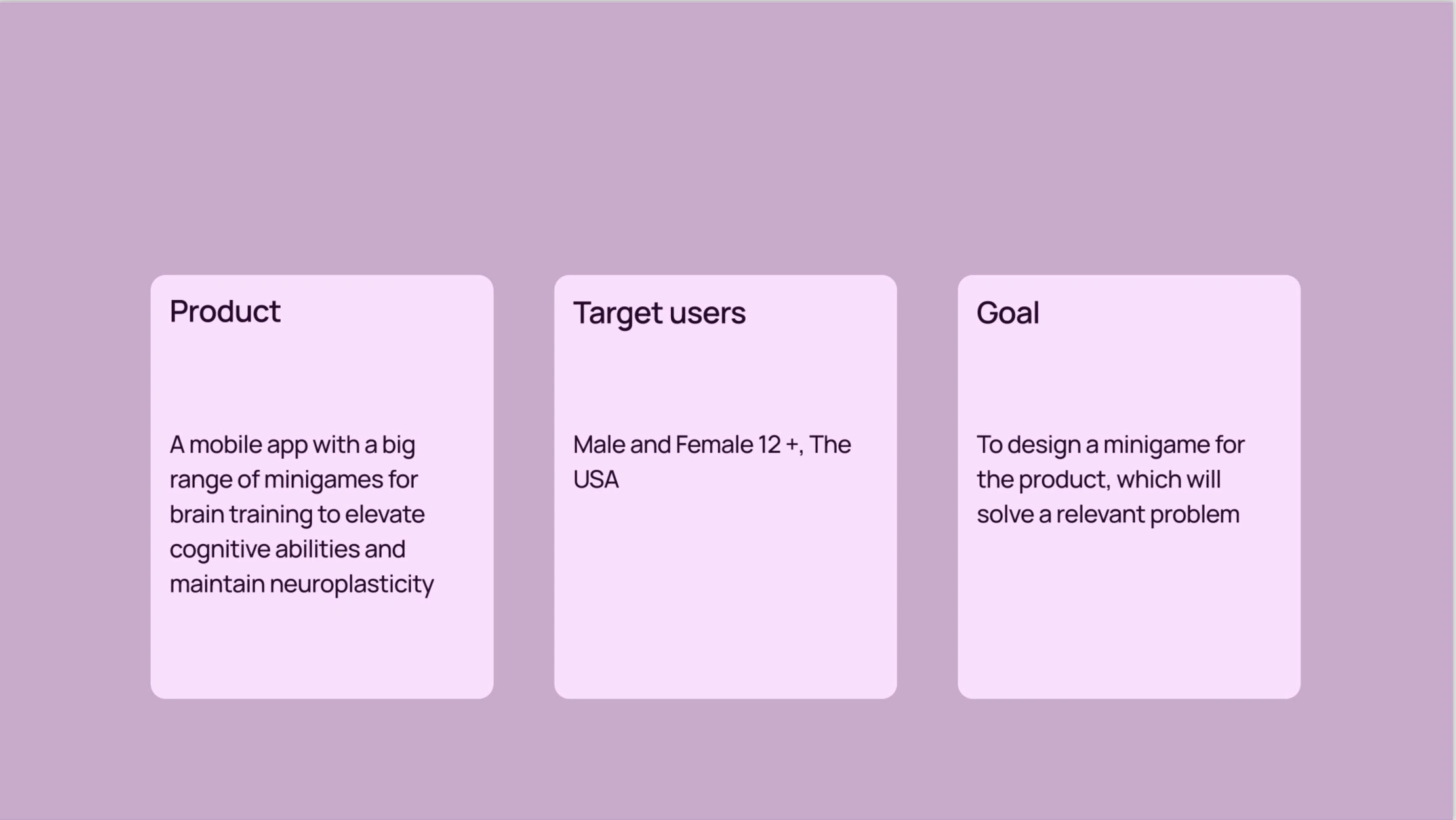Click the word "big" in Product description
The image size is (1456, 820).
pos(399,445)
